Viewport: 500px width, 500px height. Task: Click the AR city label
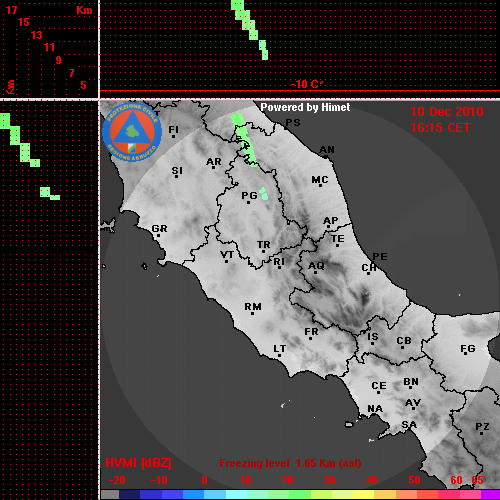pos(214,162)
